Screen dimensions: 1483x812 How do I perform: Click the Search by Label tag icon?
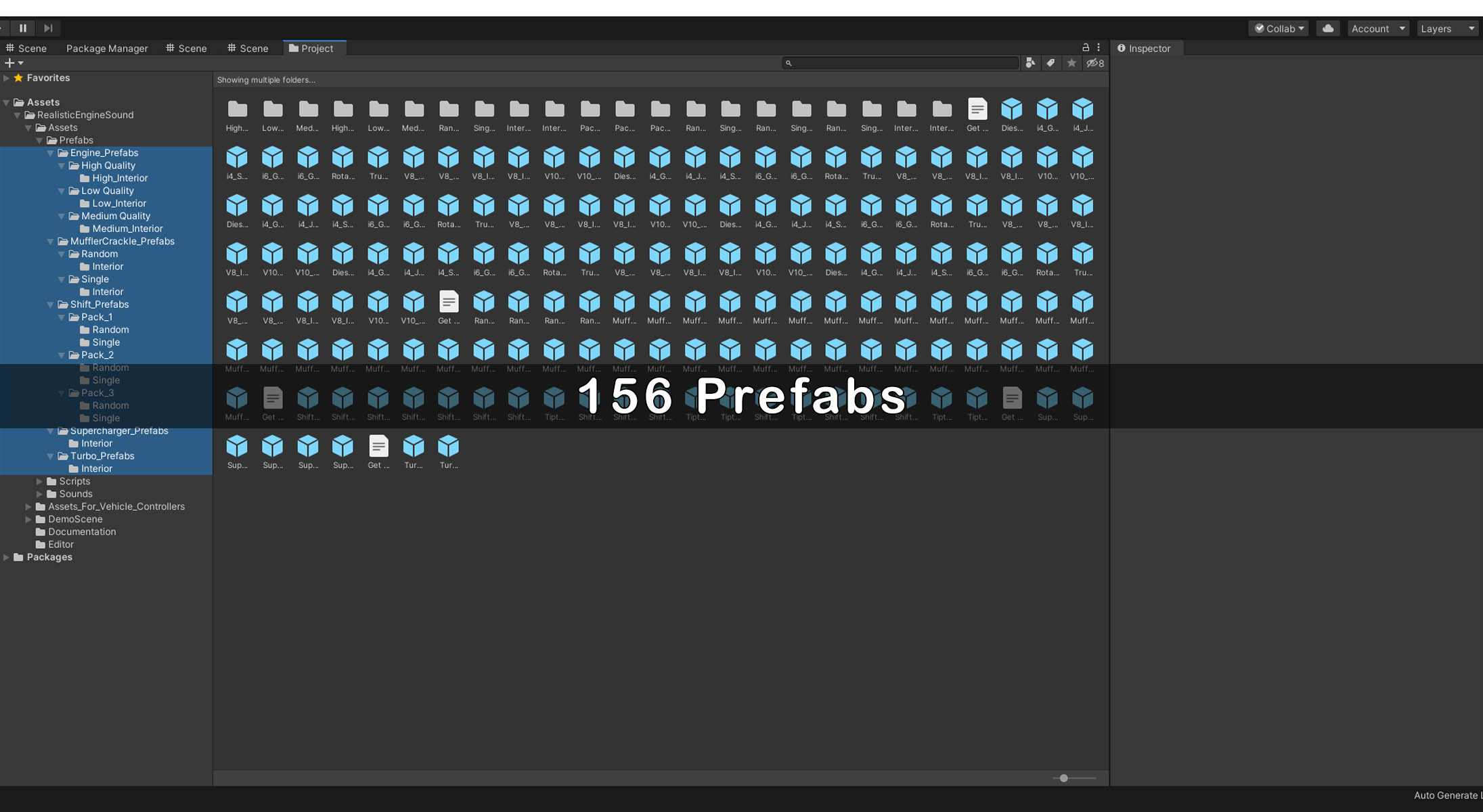click(x=1050, y=63)
